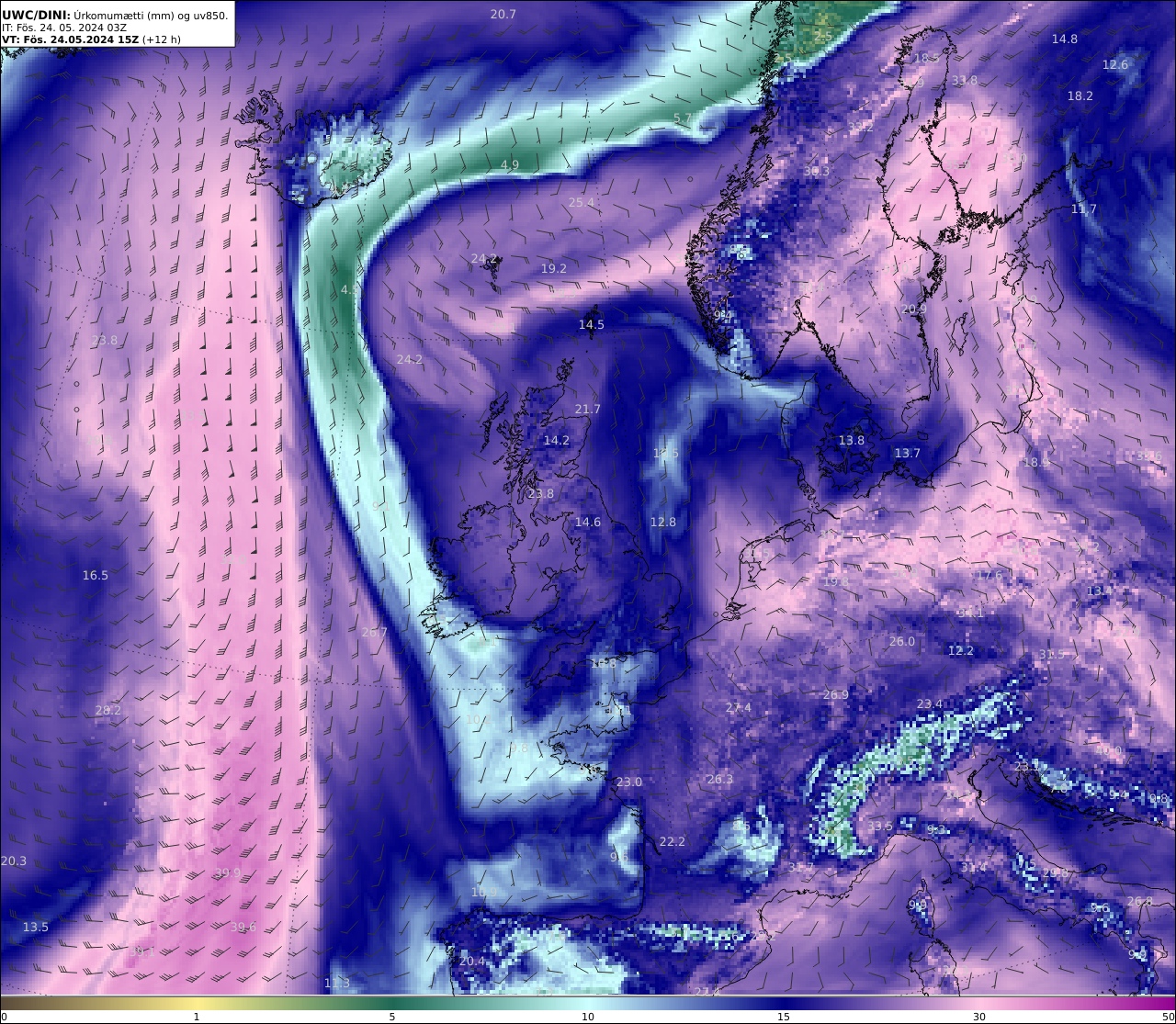This screenshot has height=1024, width=1176.
Task: Click the 13.5 value label
Action: [x=36, y=927]
